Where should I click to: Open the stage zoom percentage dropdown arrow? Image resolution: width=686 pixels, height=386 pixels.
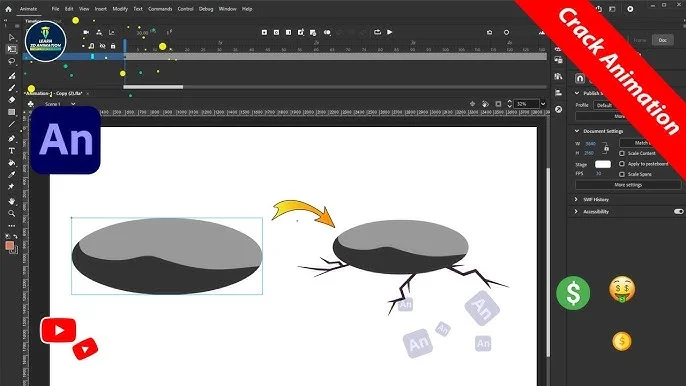tap(543, 104)
